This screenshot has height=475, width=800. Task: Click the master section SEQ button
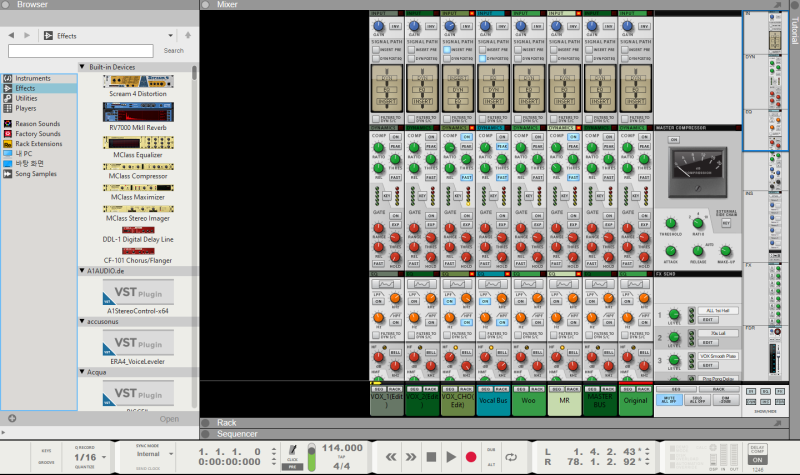[676, 389]
